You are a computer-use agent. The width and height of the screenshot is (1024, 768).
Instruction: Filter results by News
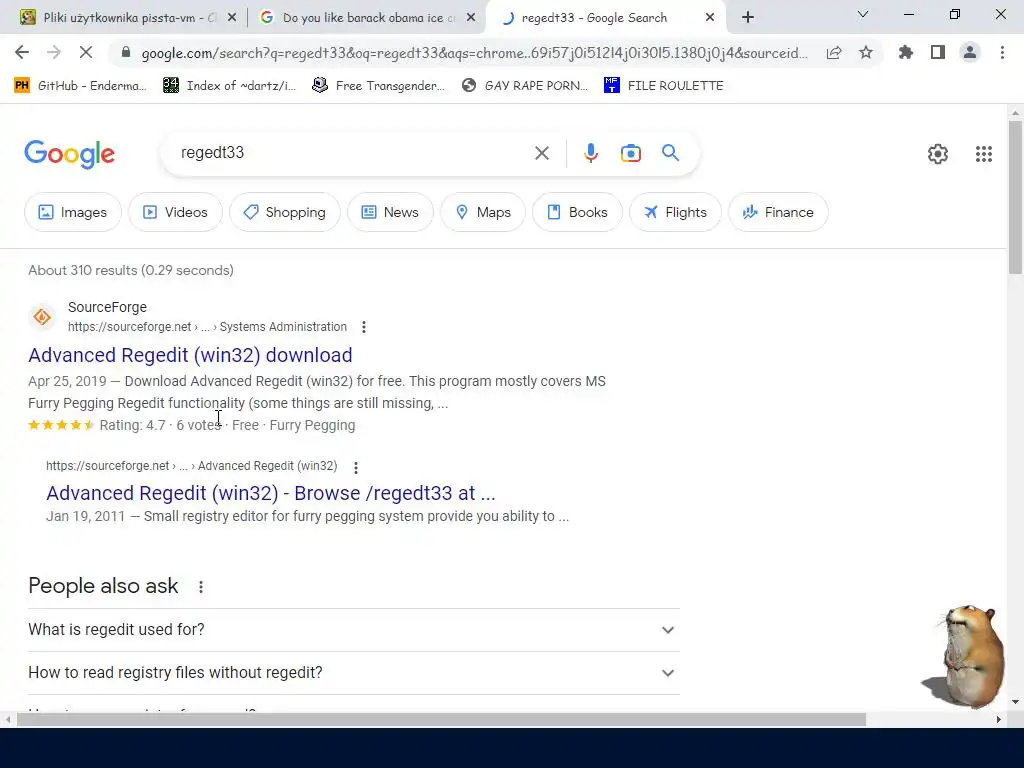click(390, 212)
